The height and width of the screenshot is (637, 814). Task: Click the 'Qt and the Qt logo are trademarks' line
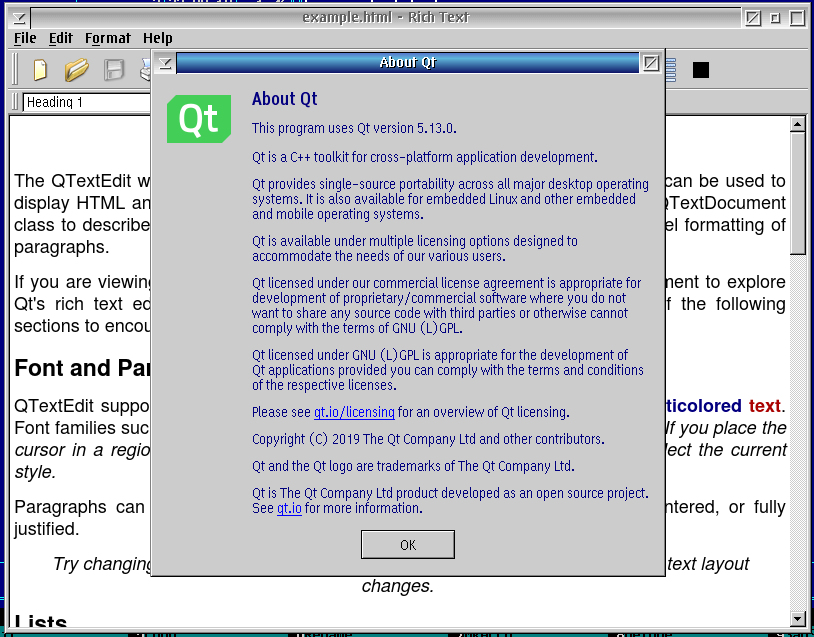(413, 466)
